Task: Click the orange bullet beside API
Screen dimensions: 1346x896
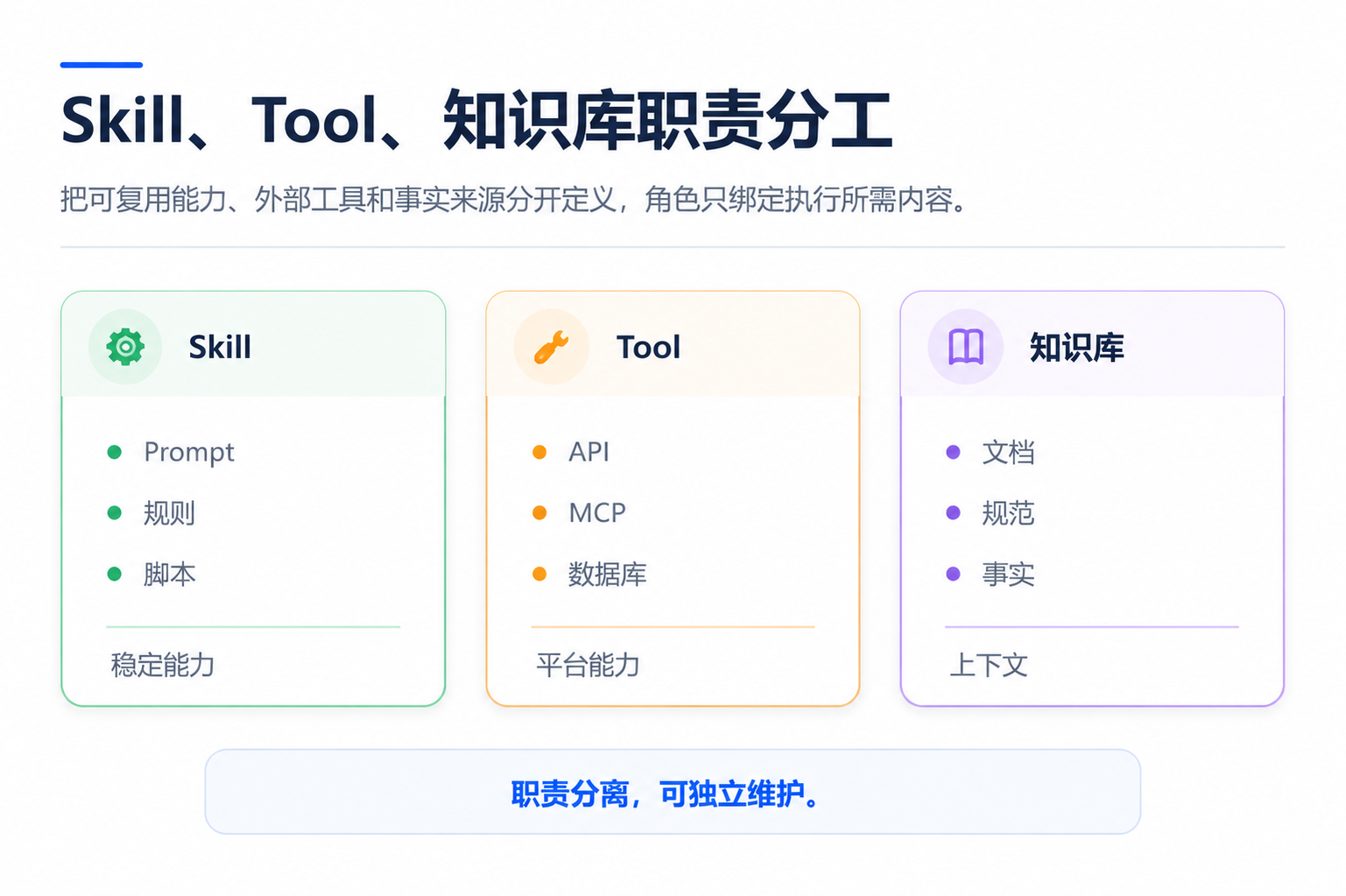Action: point(539,452)
